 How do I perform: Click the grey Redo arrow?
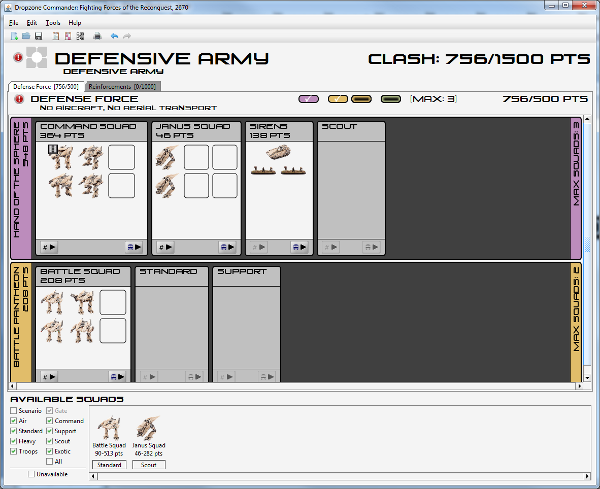(x=127, y=36)
